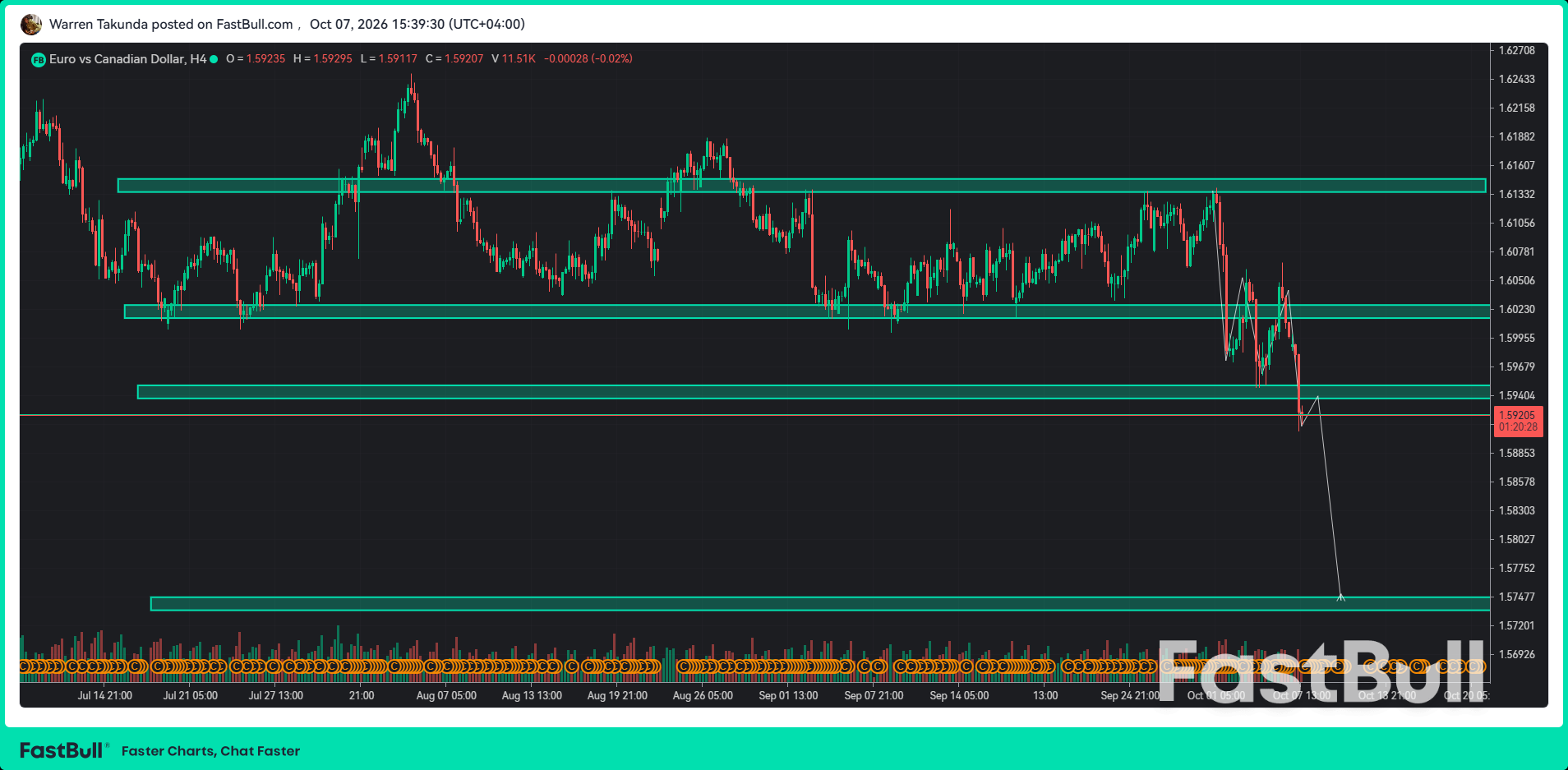Click the slogan 'Faster Charts, Chat Faster'
This screenshot has width=1568, height=770.
(210, 751)
